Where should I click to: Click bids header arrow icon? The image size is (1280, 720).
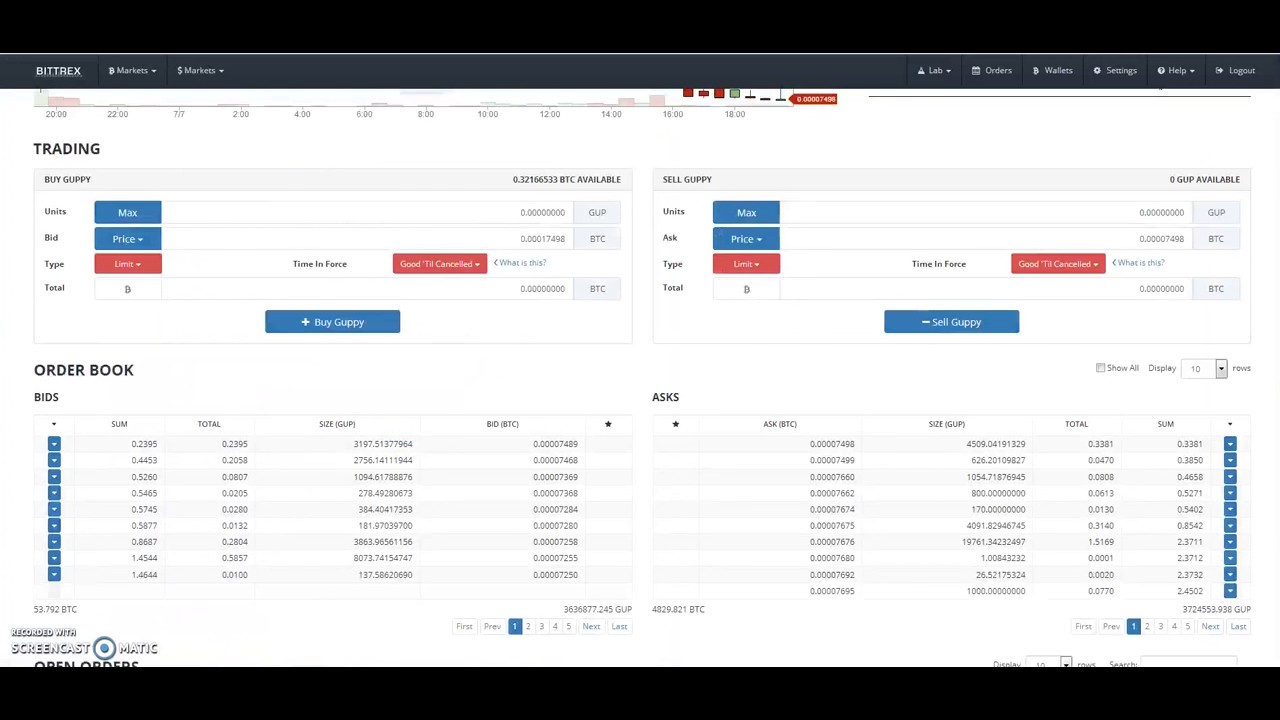(x=54, y=425)
